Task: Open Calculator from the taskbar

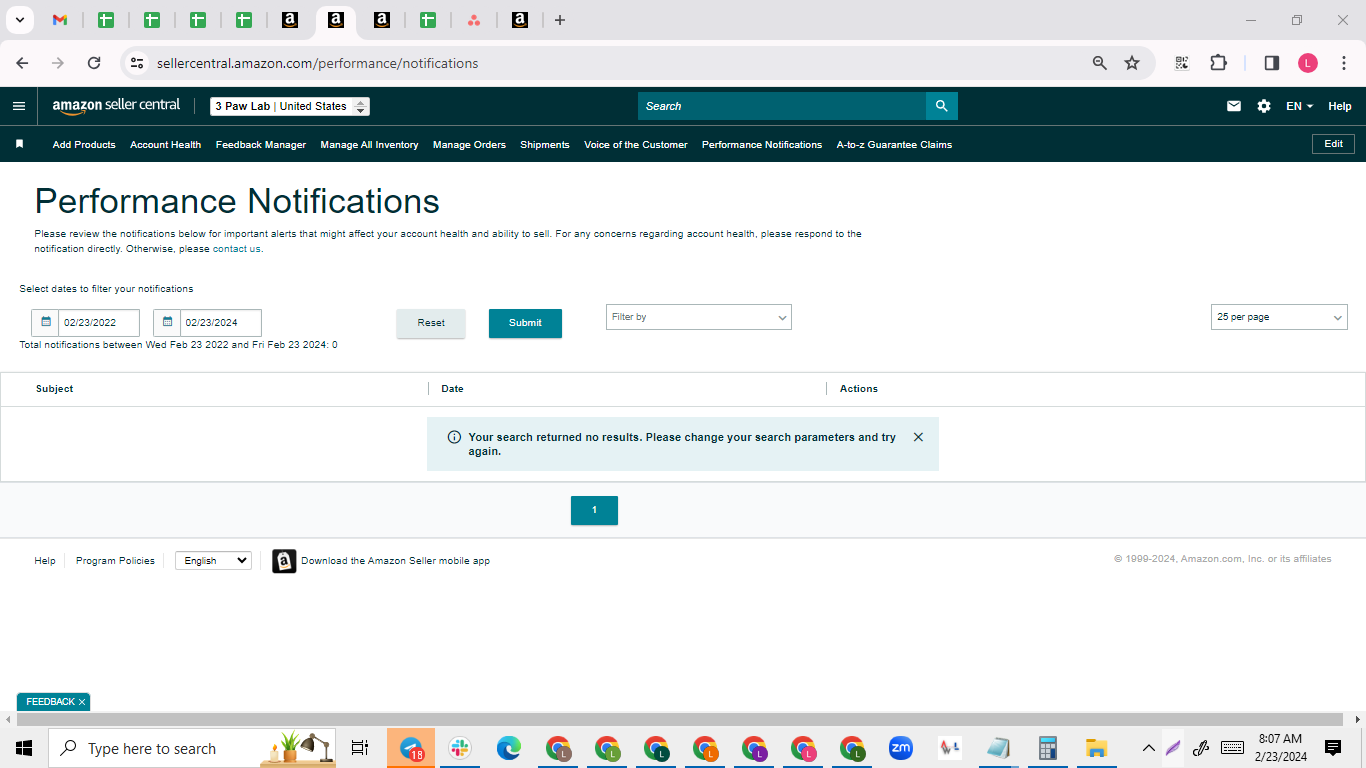Action: (1048, 748)
